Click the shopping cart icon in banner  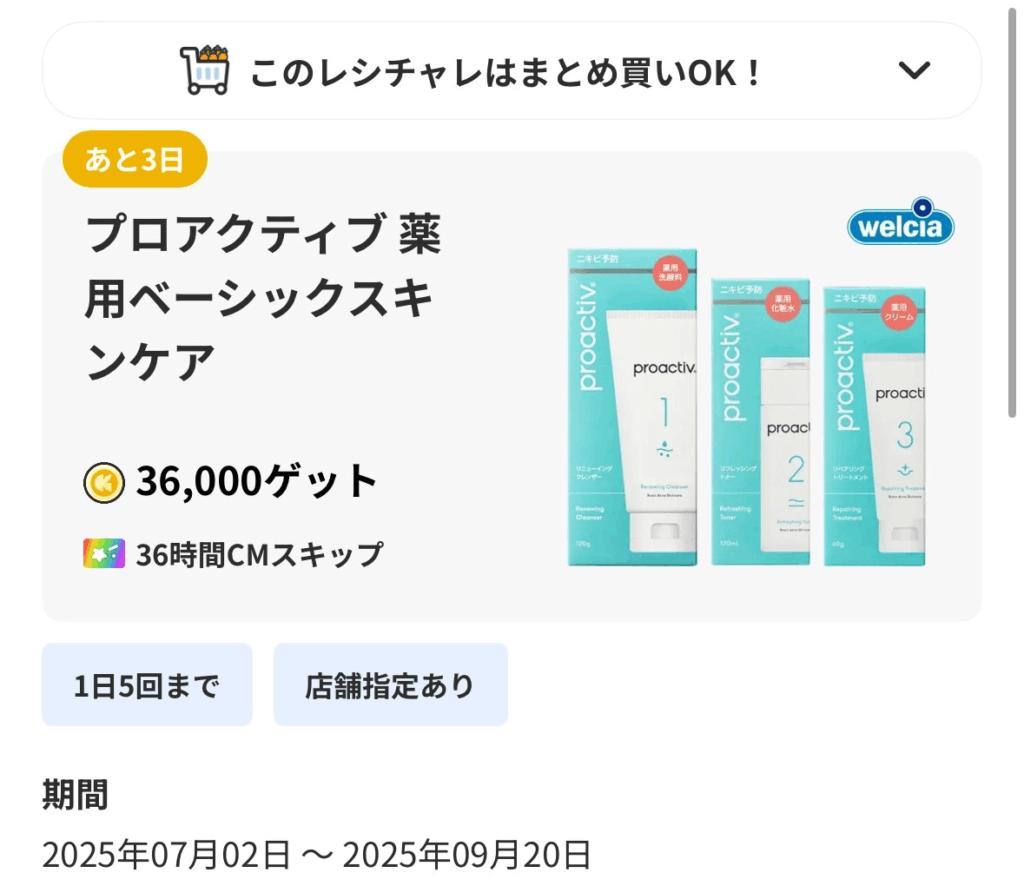[205, 70]
